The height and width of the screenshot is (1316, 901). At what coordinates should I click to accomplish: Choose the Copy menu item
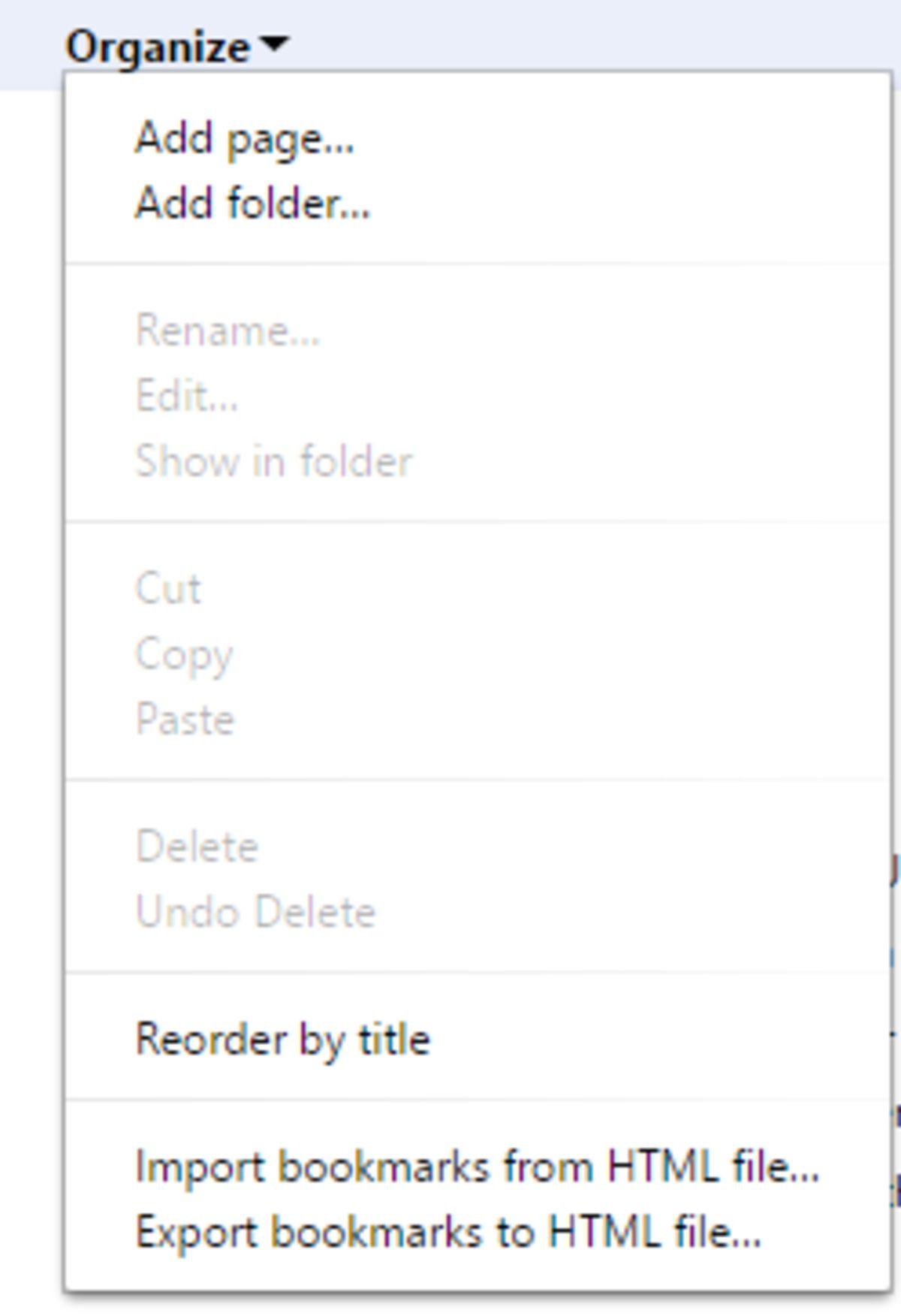(184, 654)
